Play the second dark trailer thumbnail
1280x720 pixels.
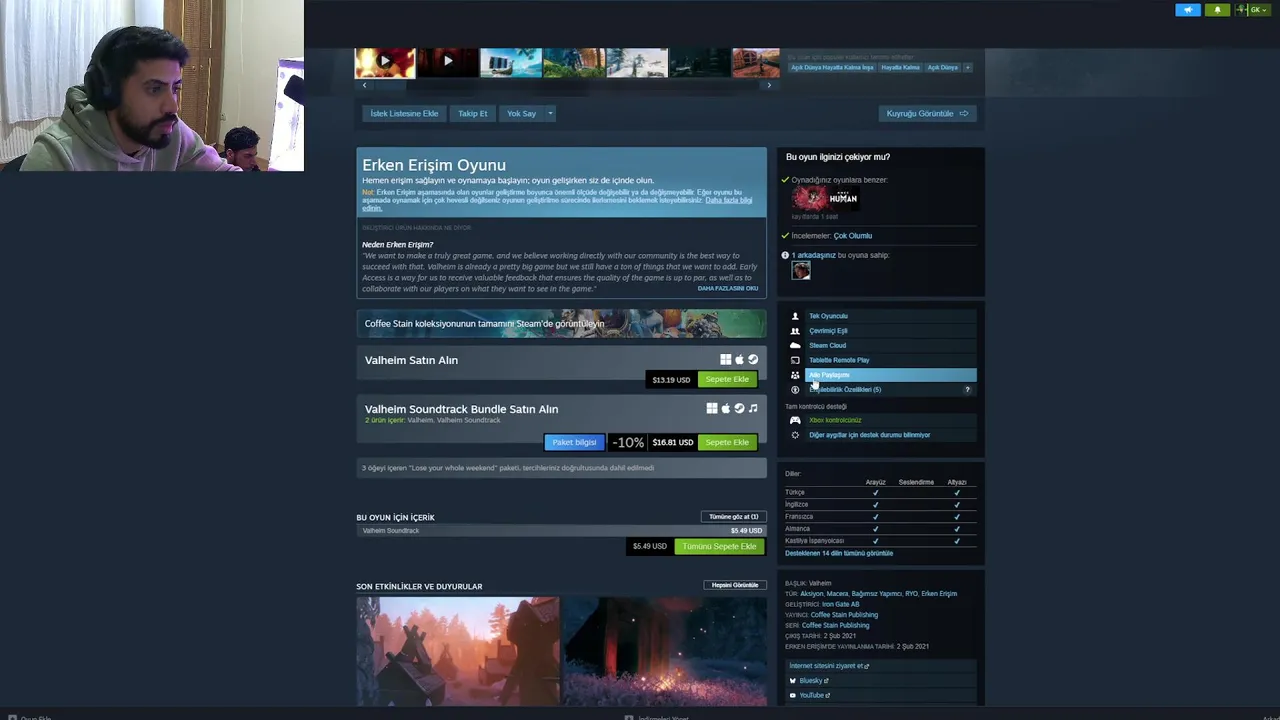[447, 62]
